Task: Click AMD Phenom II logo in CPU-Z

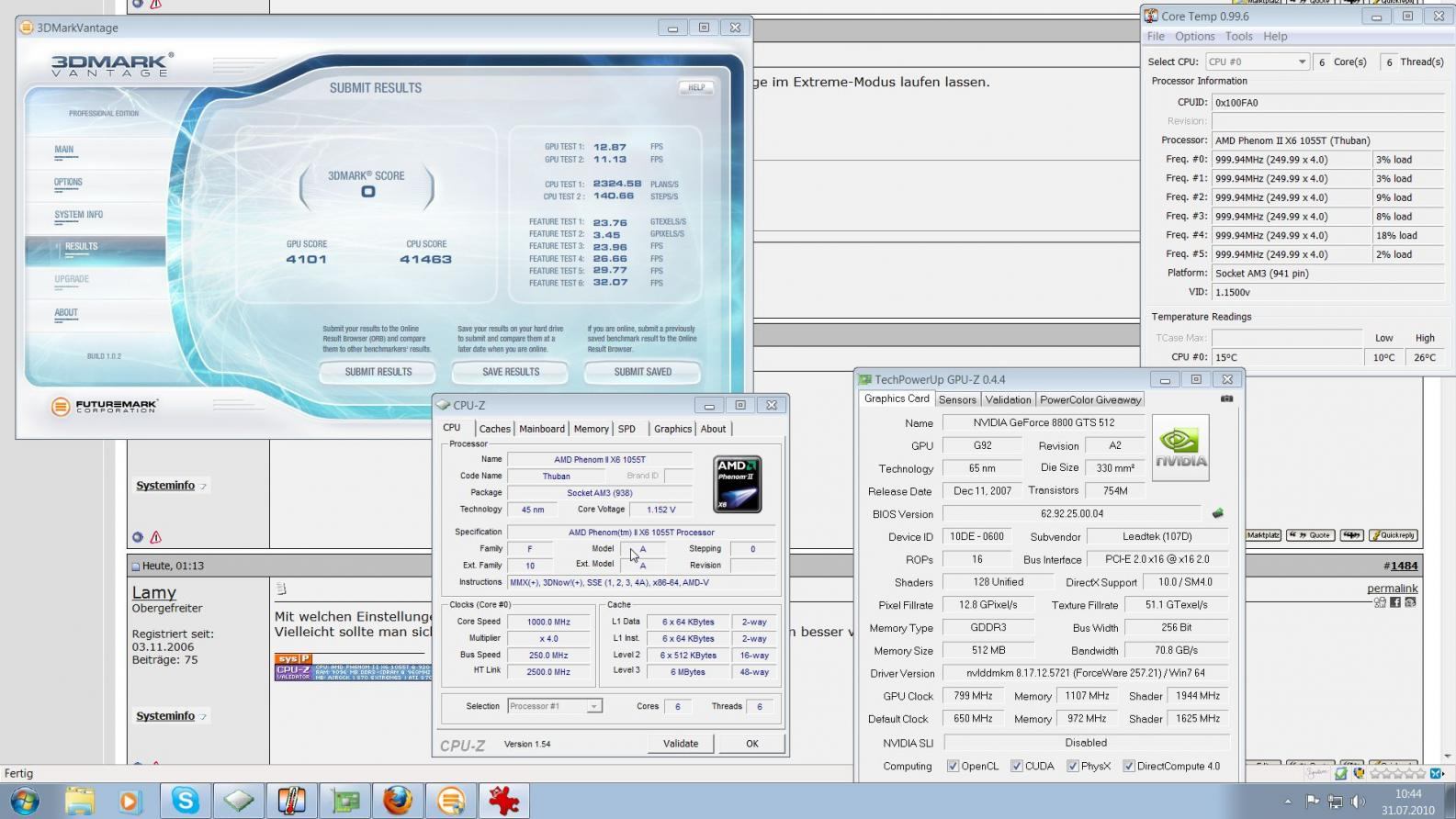Action: click(x=738, y=484)
